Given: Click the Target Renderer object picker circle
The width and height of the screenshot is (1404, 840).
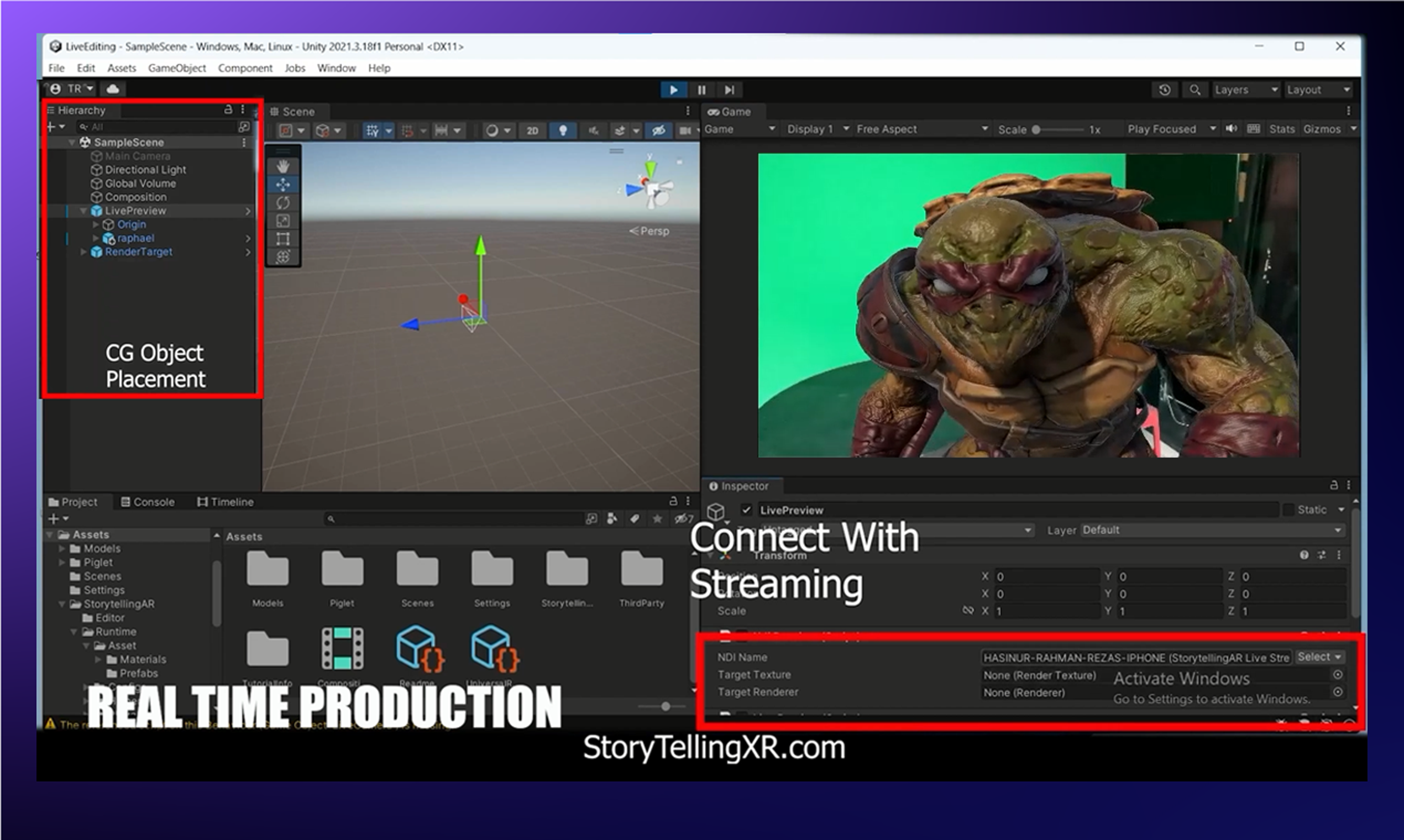Looking at the screenshot, I should coord(1338,692).
